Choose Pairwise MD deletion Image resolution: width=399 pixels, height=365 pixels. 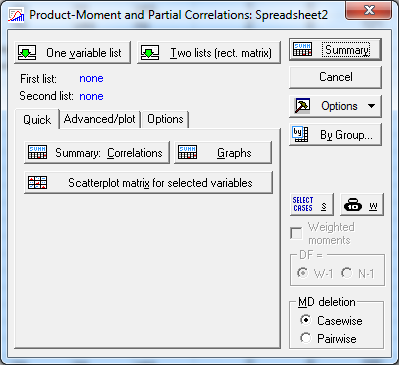(305, 338)
